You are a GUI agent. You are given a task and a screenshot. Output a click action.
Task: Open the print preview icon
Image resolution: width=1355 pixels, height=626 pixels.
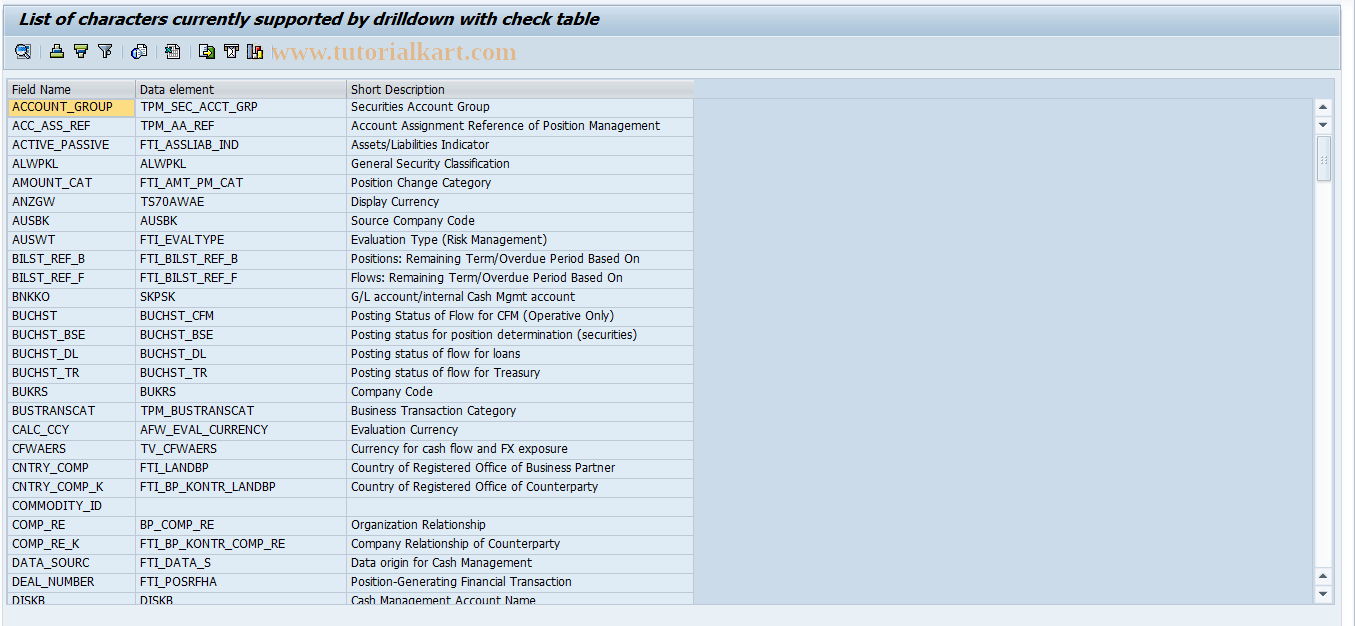point(139,52)
